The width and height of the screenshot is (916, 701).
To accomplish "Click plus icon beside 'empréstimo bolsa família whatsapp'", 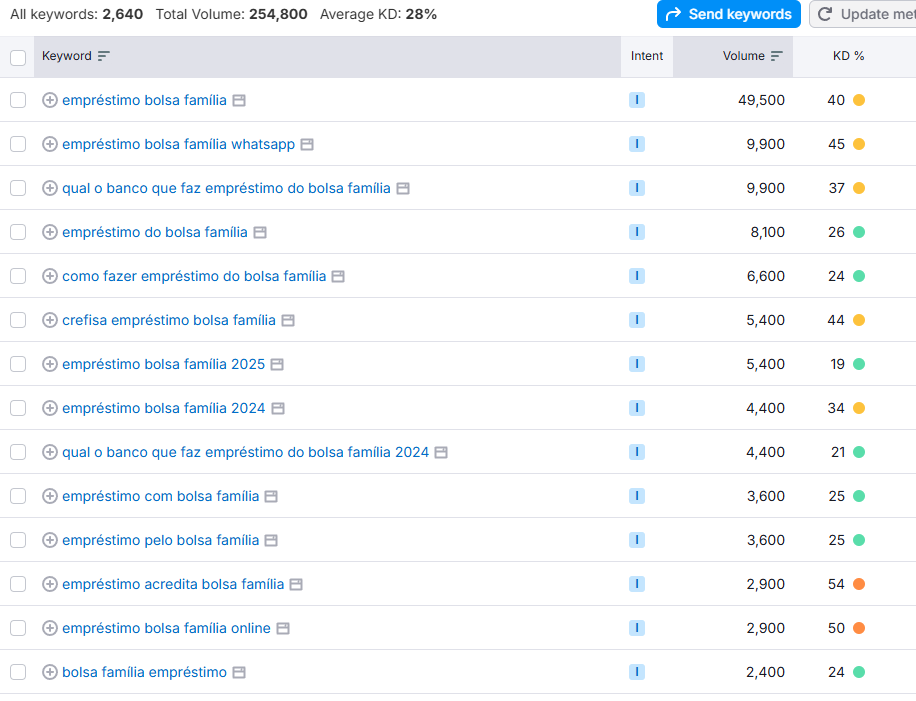I will tap(50, 144).
